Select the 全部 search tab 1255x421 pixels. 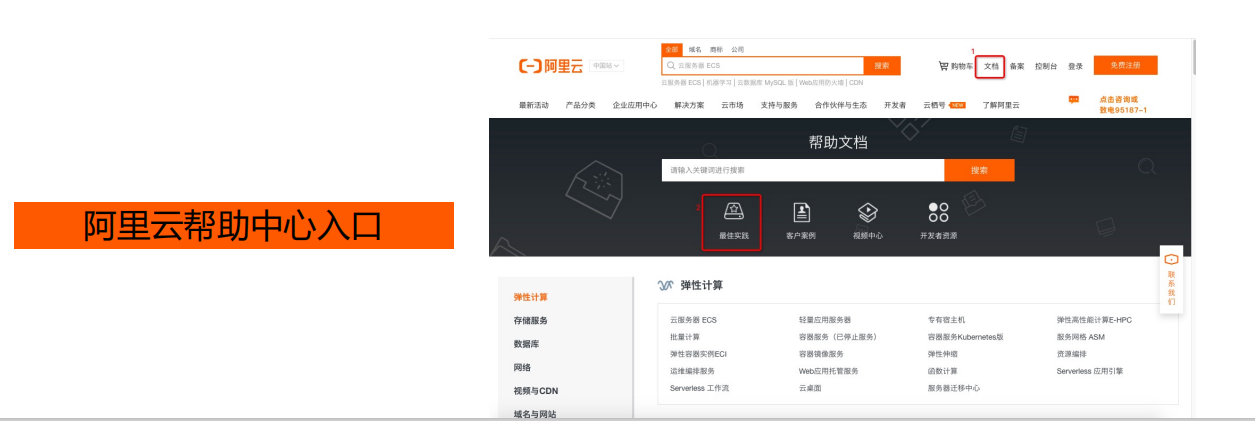click(x=672, y=49)
